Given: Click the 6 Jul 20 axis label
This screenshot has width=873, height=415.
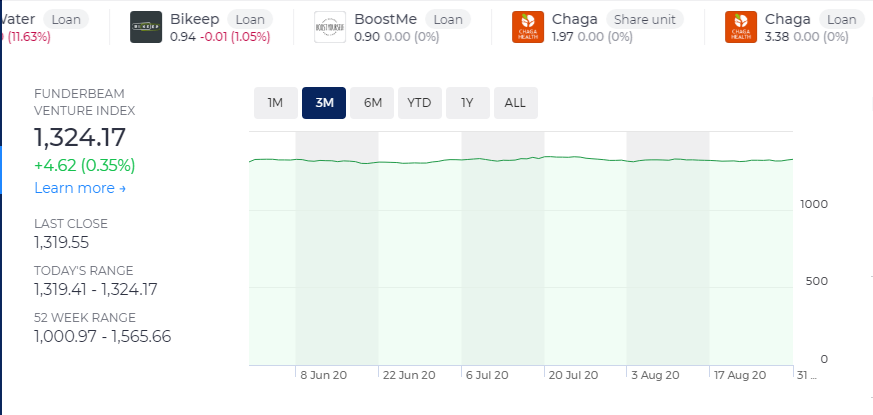Looking at the screenshot, I should click(487, 375).
